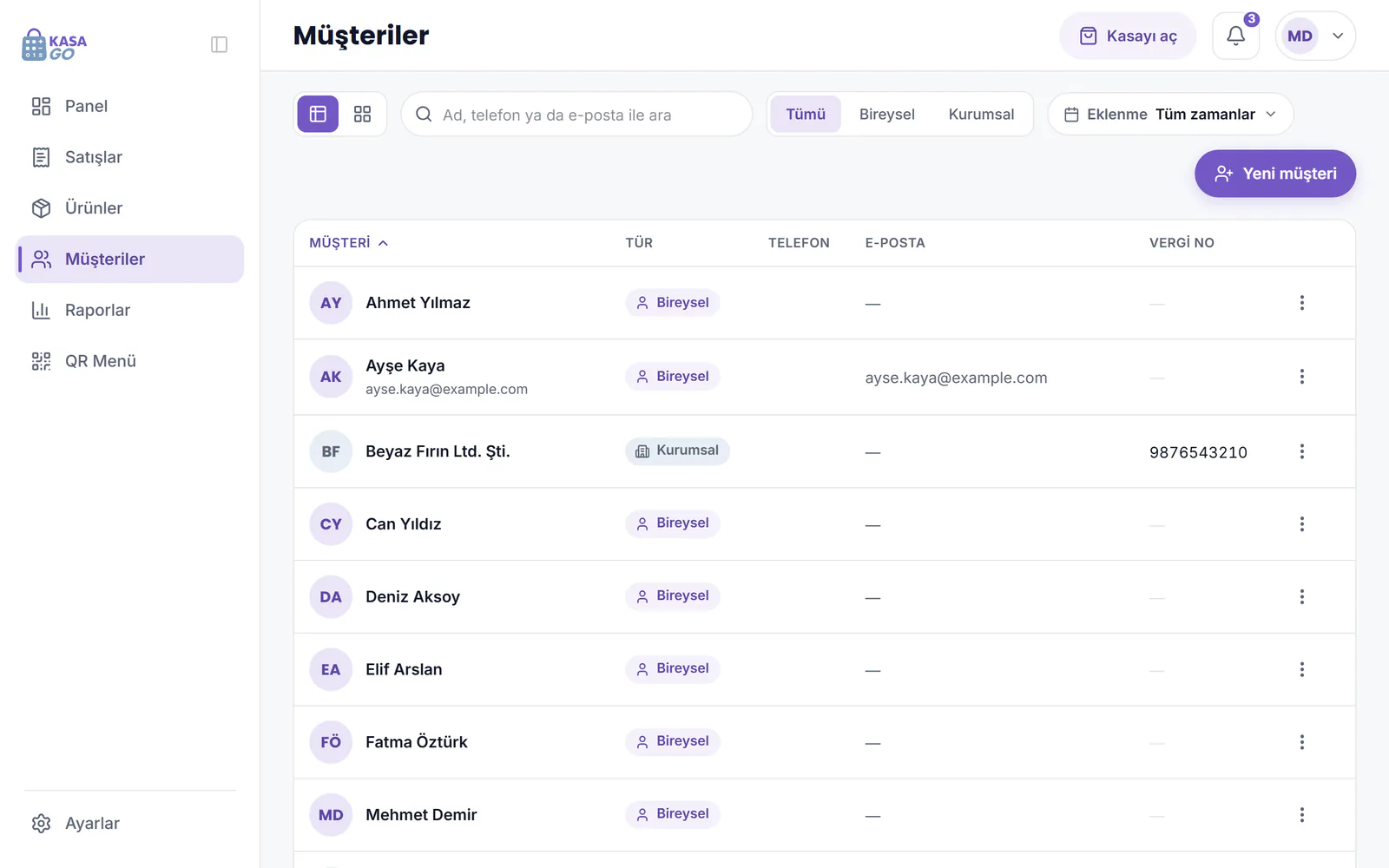Click the name Elif Arslan

[404, 669]
